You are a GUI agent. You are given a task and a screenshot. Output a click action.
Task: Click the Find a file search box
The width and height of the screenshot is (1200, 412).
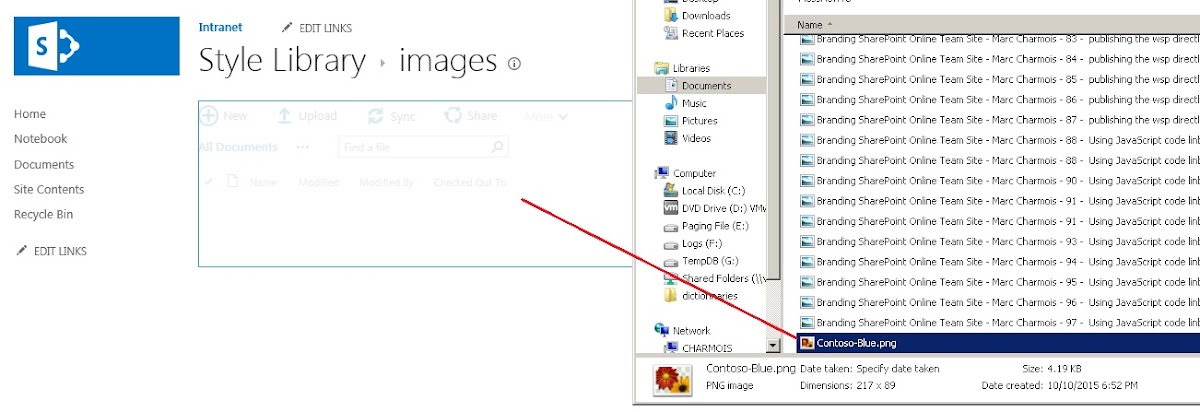tap(423, 147)
